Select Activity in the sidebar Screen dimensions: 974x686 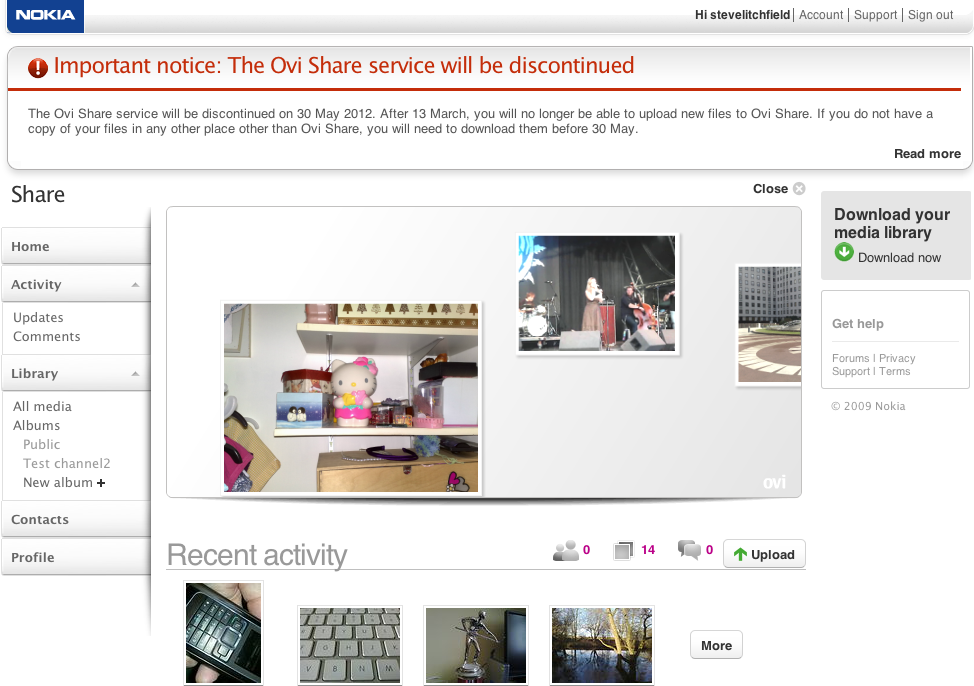pos(37,285)
